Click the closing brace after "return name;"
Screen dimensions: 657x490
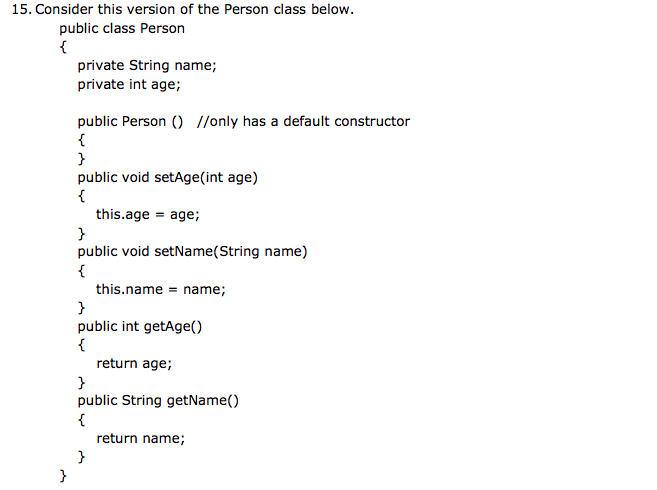coord(82,457)
